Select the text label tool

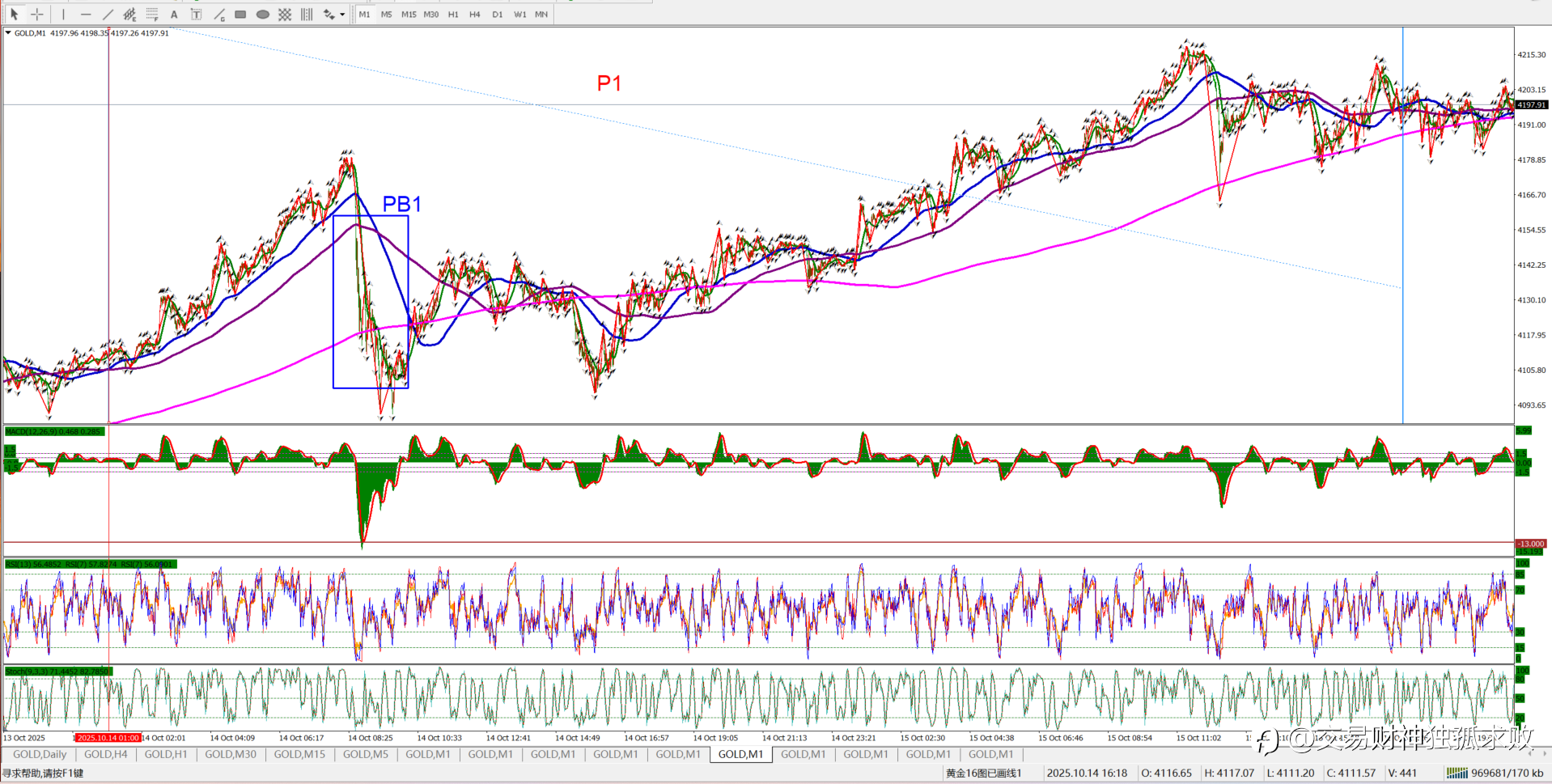tap(196, 15)
